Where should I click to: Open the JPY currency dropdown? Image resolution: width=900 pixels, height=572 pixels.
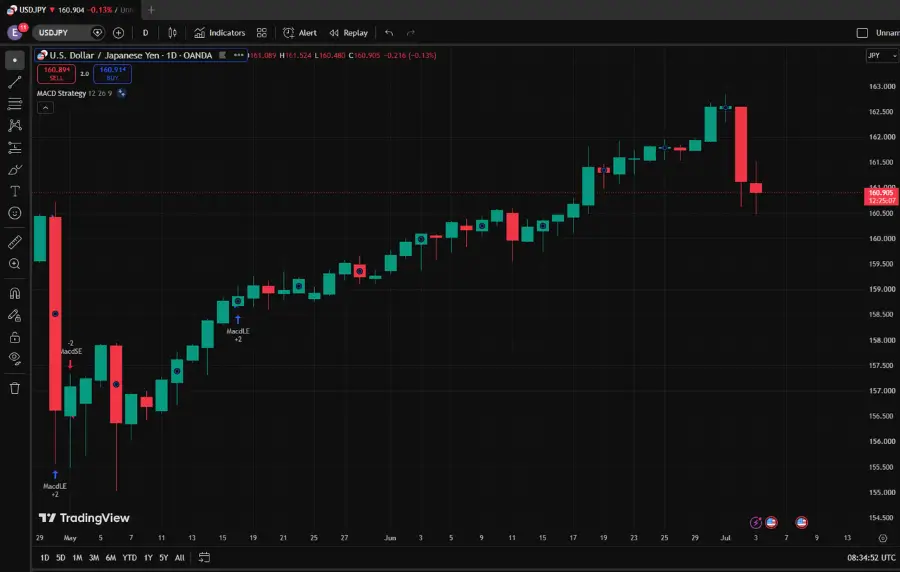pyautogui.click(x=882, y=55)
